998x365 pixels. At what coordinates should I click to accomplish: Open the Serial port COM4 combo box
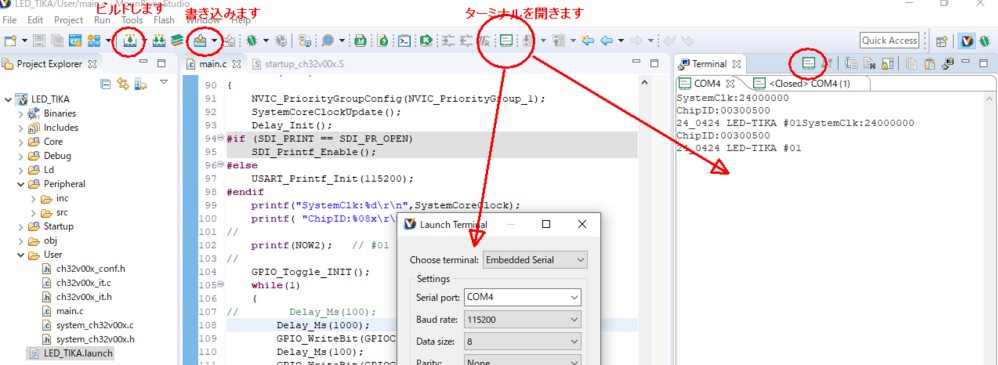[522, 297]
